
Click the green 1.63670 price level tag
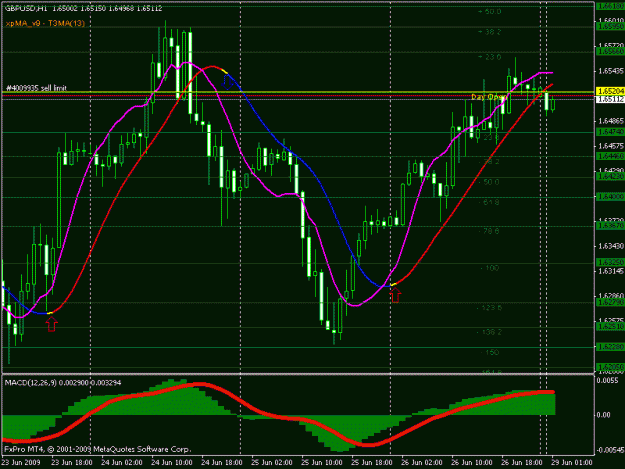pos(610,226)
